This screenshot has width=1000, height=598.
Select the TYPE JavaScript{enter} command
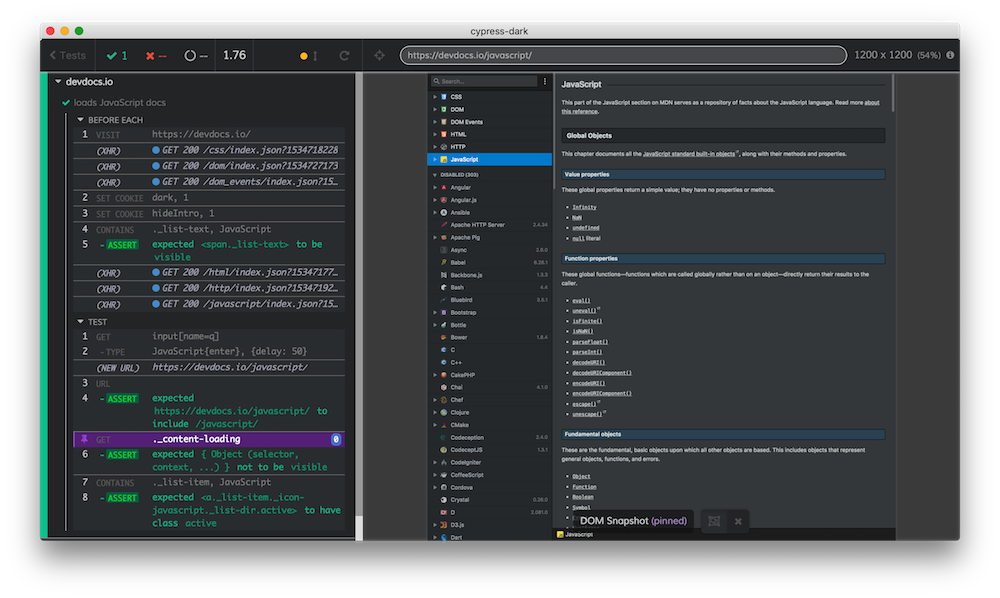pos(209,351)
